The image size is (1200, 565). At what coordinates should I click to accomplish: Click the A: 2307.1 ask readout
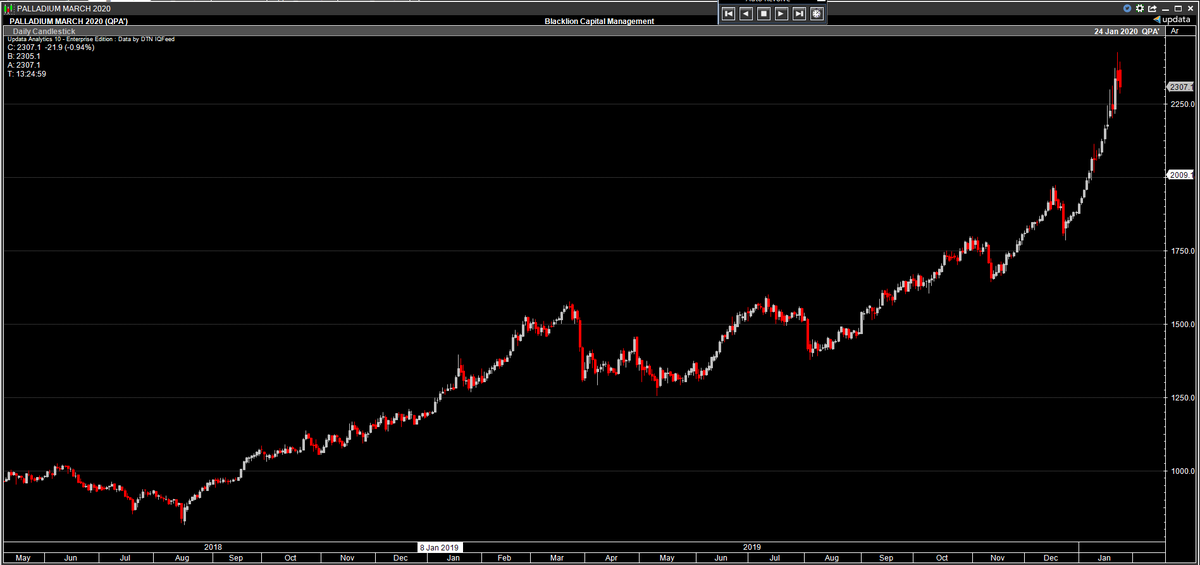(24, 65)
